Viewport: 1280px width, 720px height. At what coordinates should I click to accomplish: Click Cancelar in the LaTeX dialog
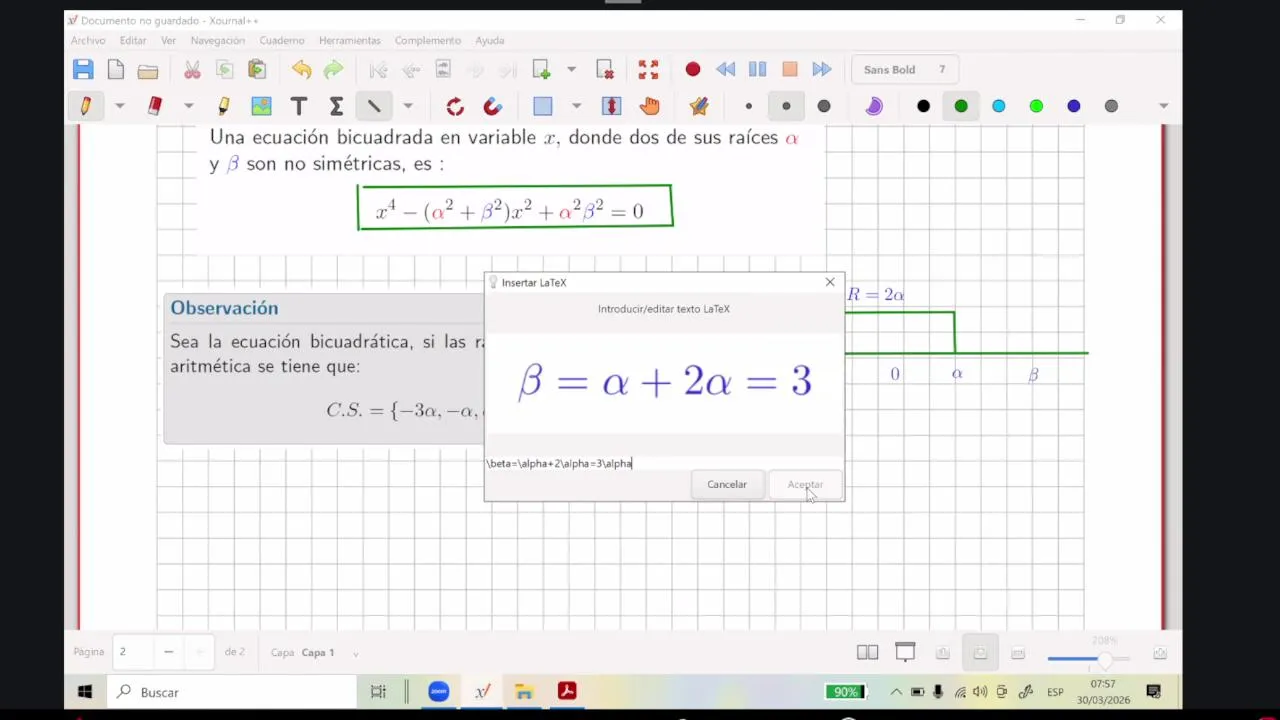pos(727,484)
